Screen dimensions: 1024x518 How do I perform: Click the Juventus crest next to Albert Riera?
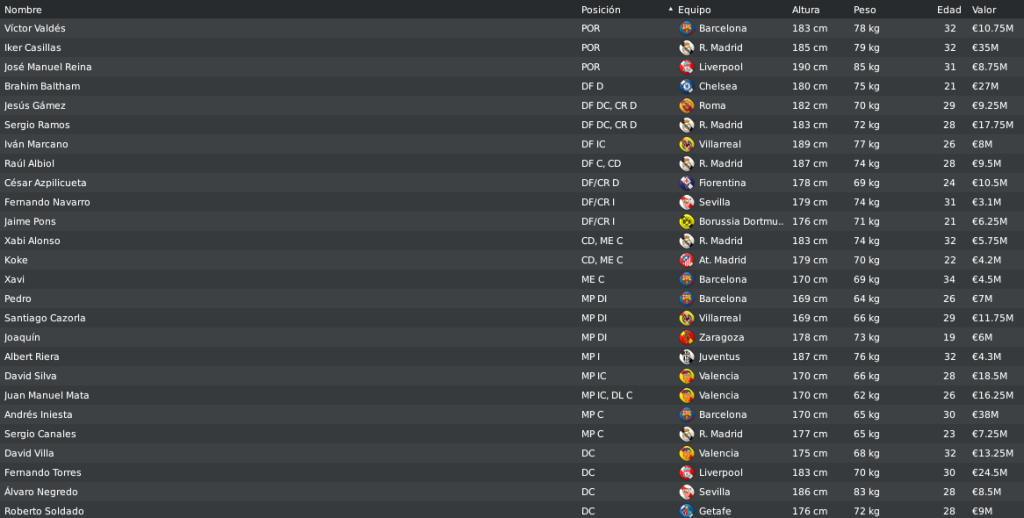686,357
